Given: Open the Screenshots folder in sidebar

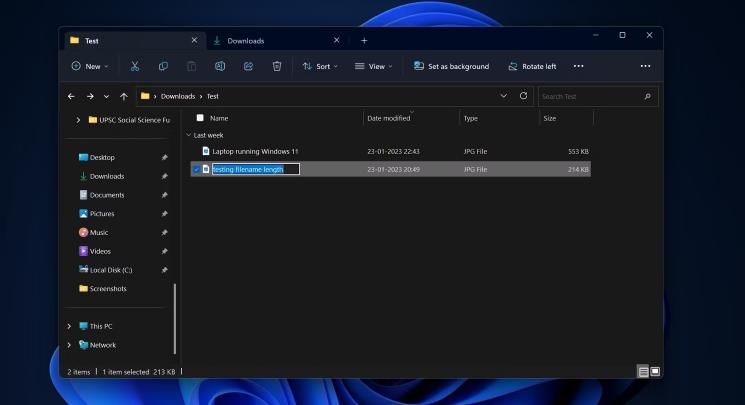Looking at the screenshot, I should (x=108, y=289).
